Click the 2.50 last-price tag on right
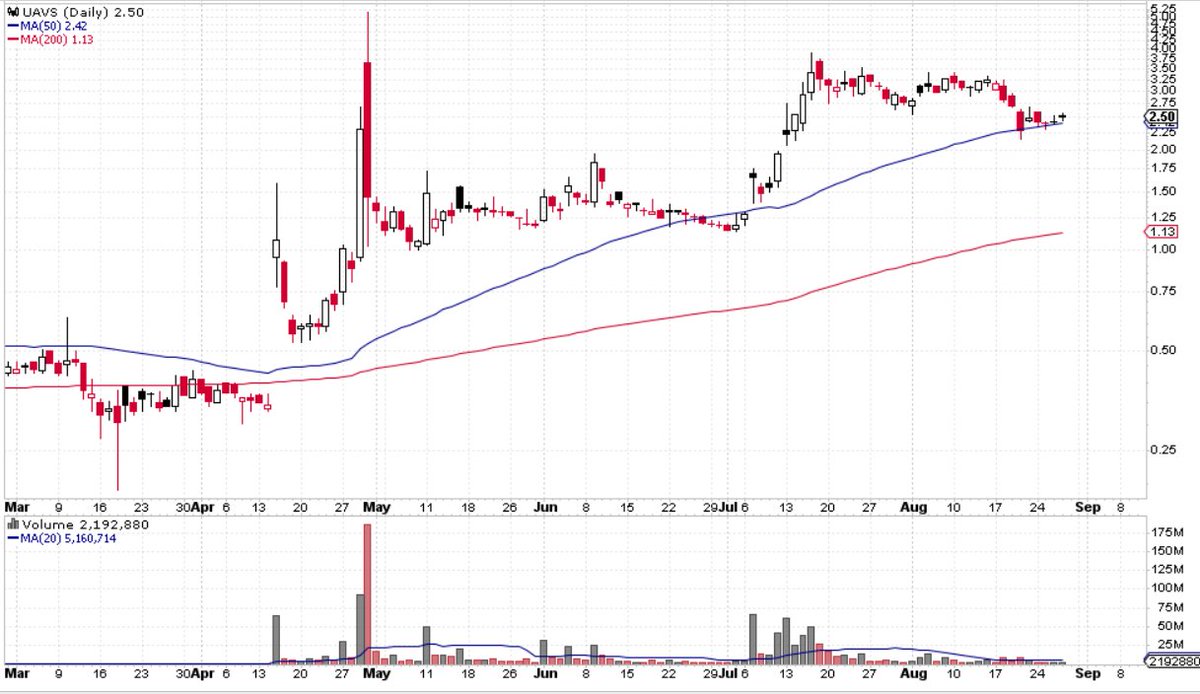This screenshot has height=694, width=1200. tap(1163, 117)
